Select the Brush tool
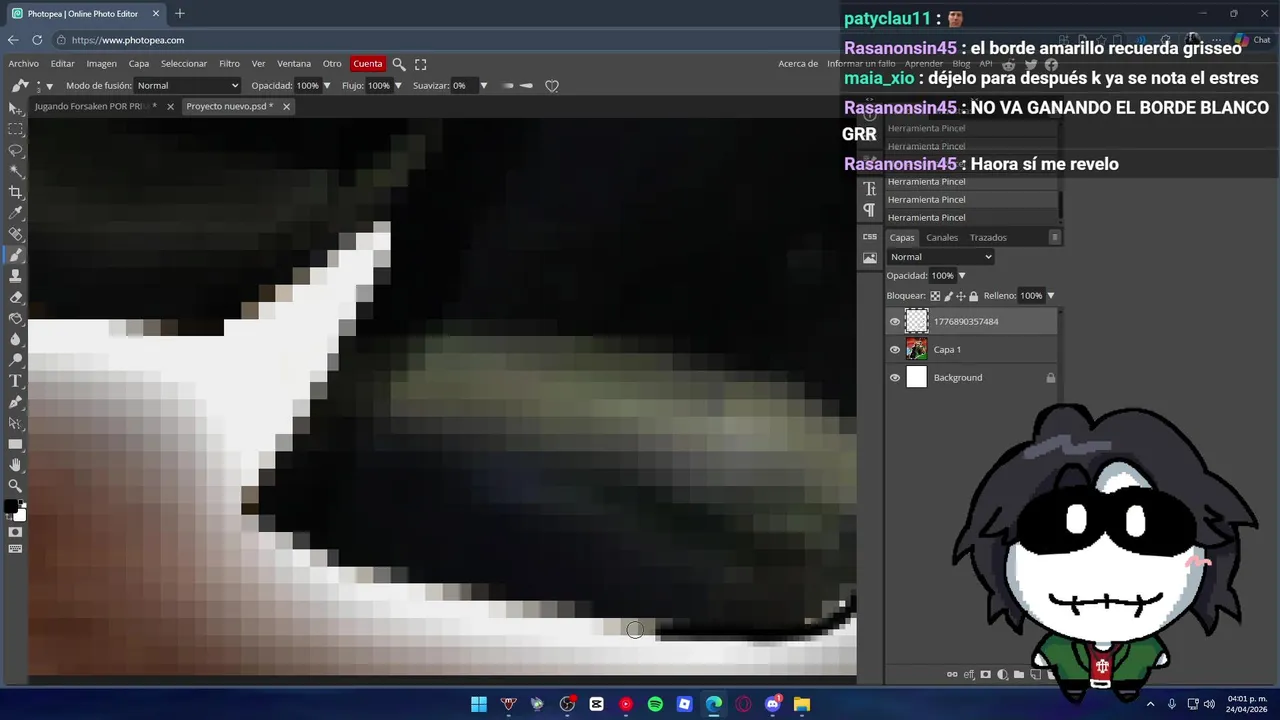Screen dimensions: 1280x720 (16, 255)
